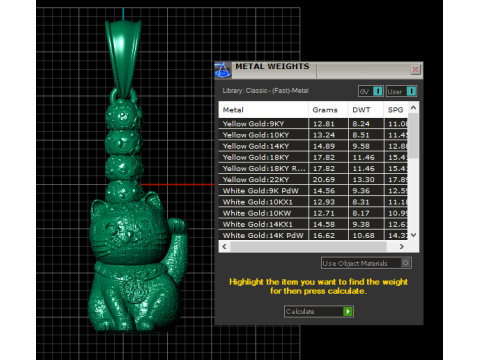This screenshot has height=360, width=480.
Task: Click the green arrow on Calculate
Action: pyautogui.click(x=348, y=311)
